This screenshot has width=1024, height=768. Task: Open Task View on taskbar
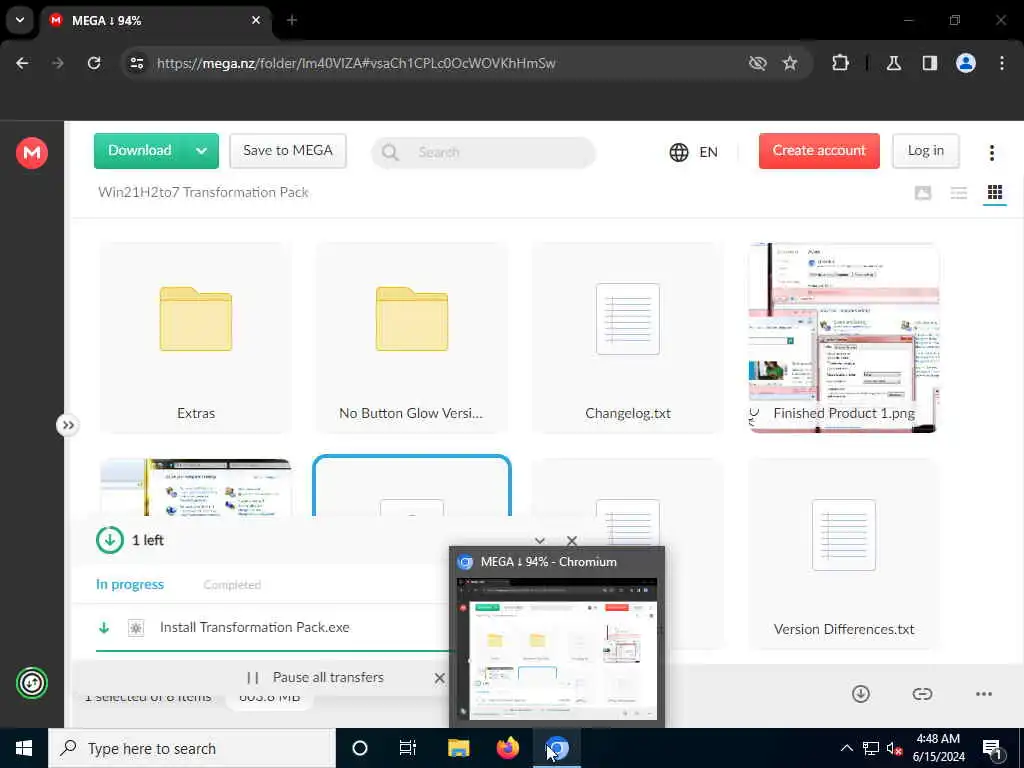pos(408,748)
